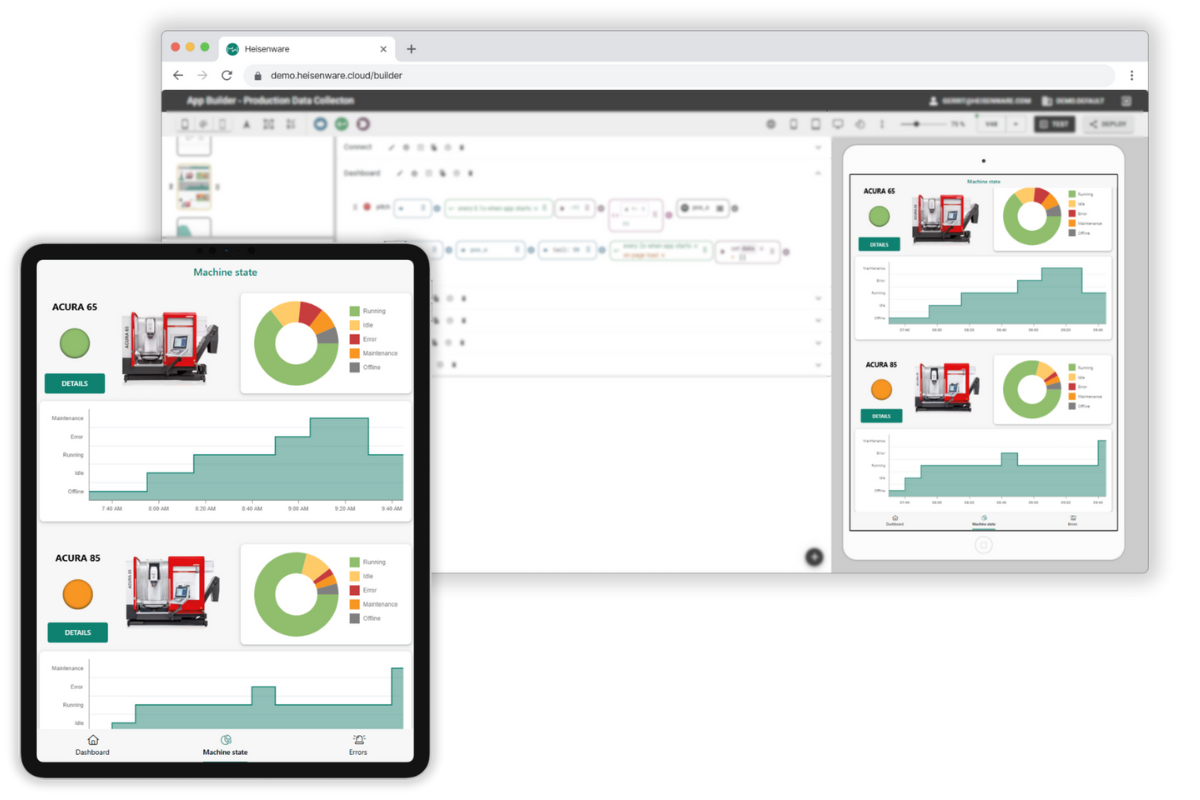Click the Dashboard home icon in tablet

click(93, 740)
